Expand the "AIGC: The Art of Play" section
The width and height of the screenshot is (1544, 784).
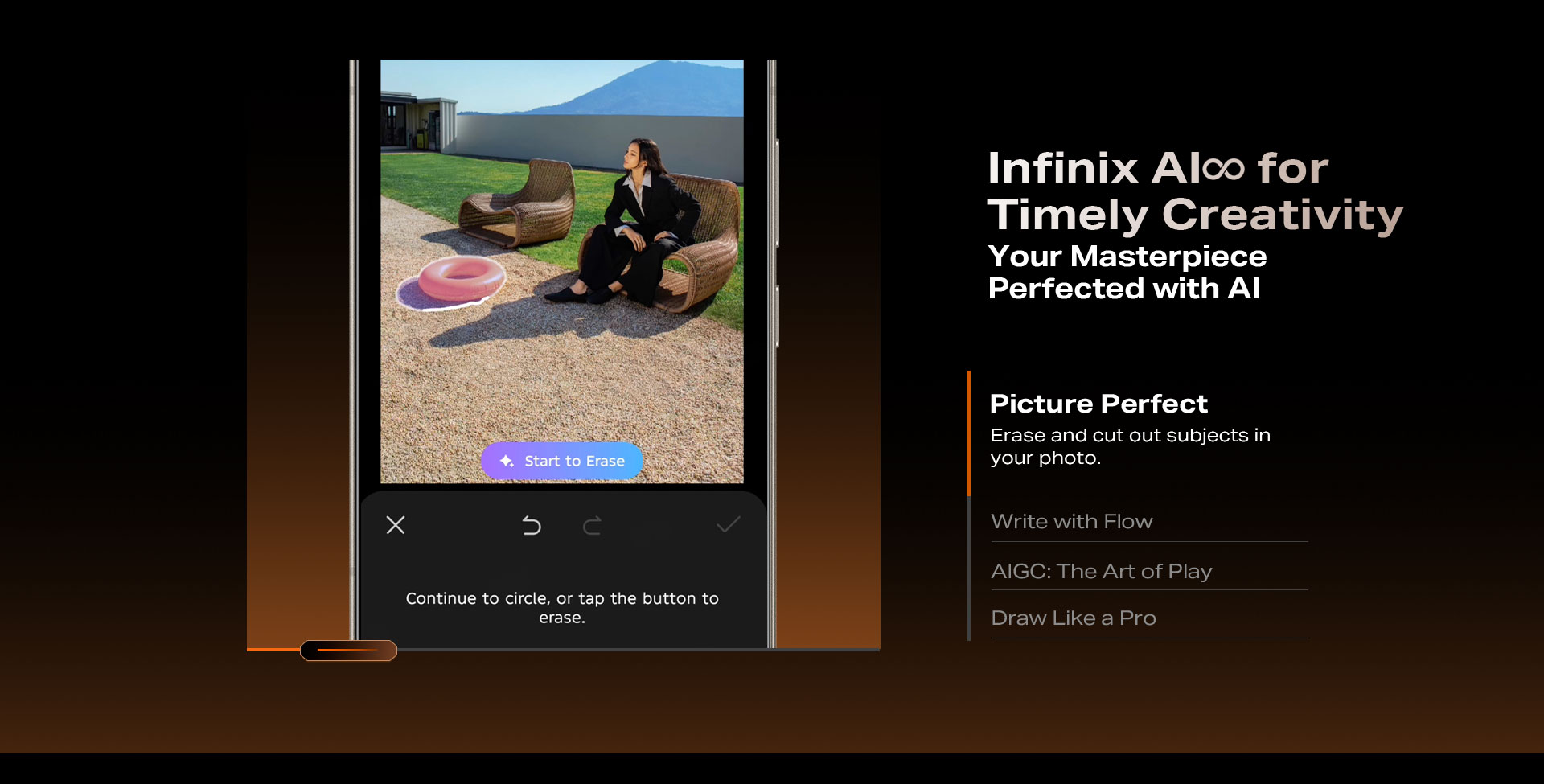[x=1103, y=571]
